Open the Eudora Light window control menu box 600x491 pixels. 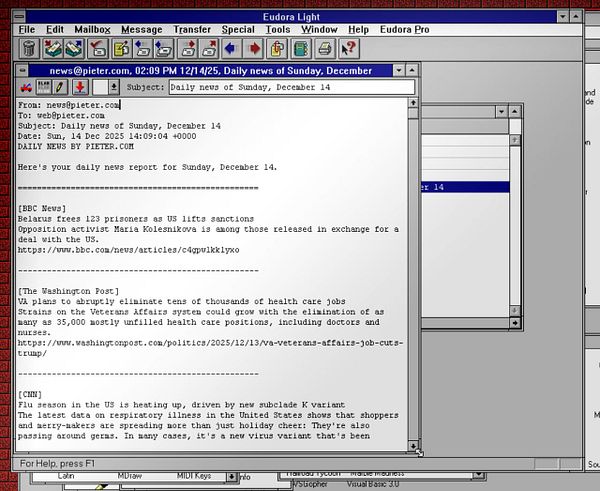(x=19, y=16)
